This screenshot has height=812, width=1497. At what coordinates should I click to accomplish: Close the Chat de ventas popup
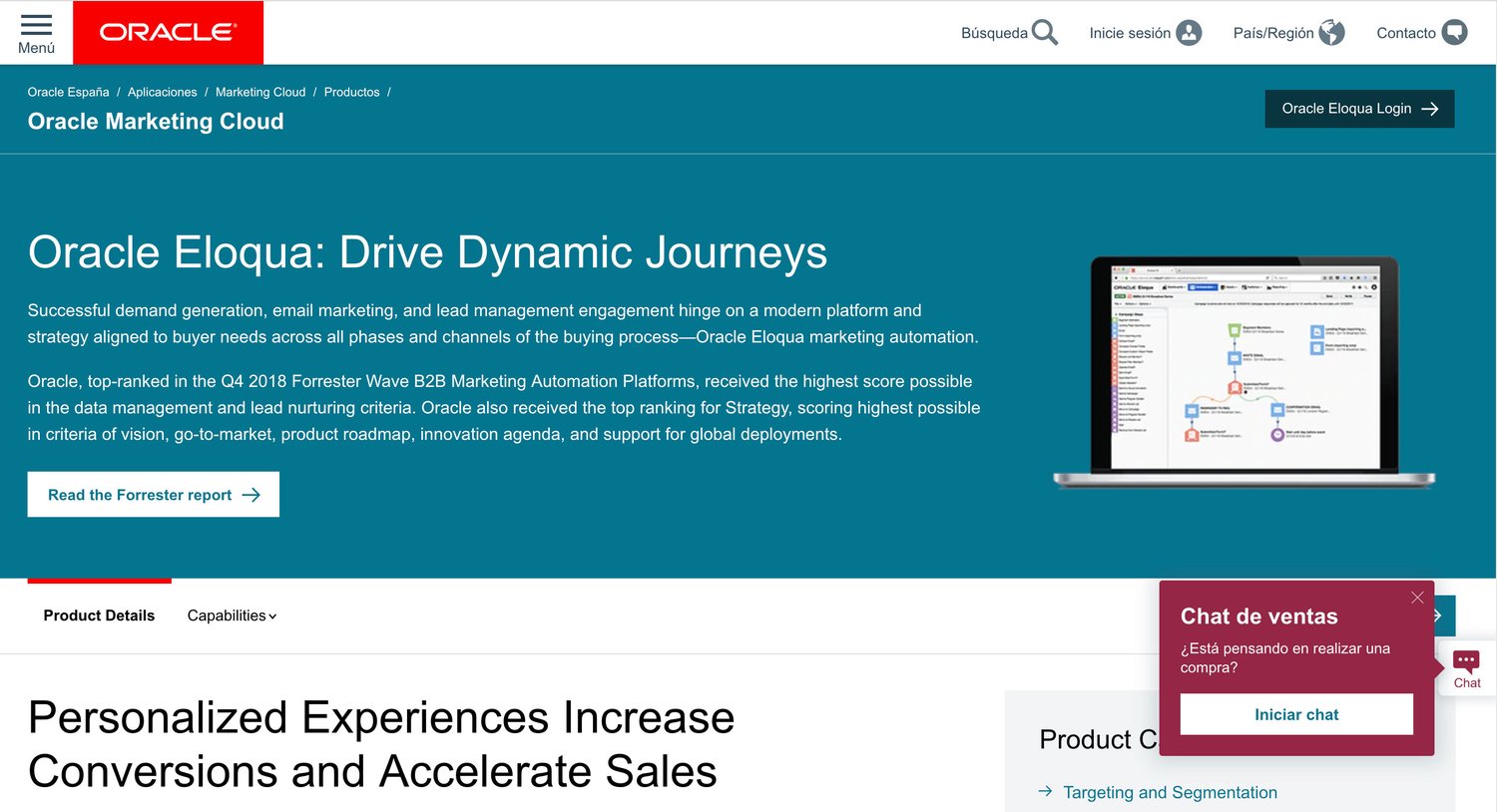click(1417, 598)
